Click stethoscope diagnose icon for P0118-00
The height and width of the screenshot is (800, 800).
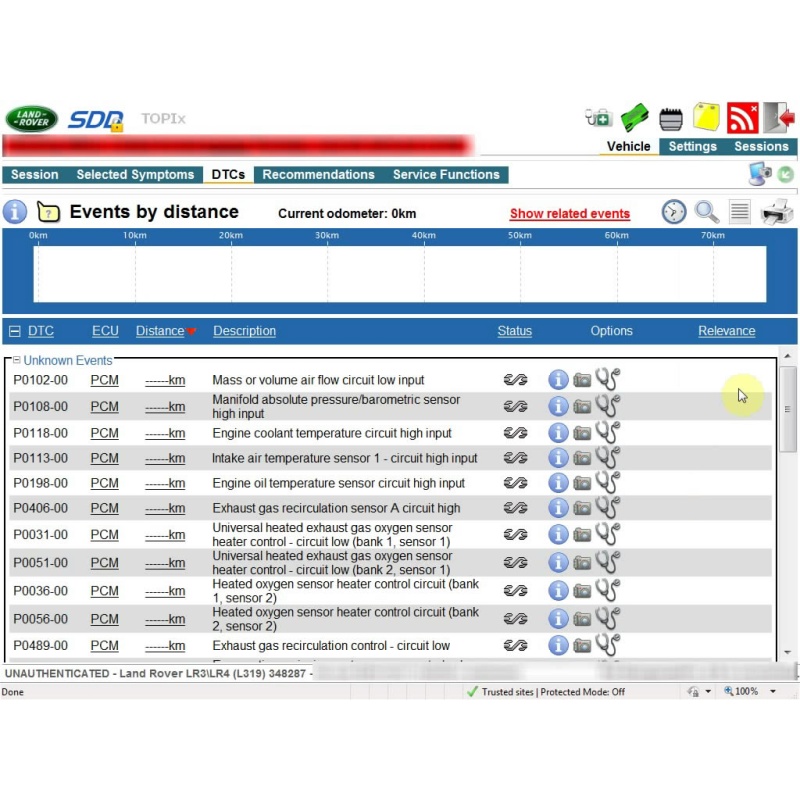(x=608, y=432)
